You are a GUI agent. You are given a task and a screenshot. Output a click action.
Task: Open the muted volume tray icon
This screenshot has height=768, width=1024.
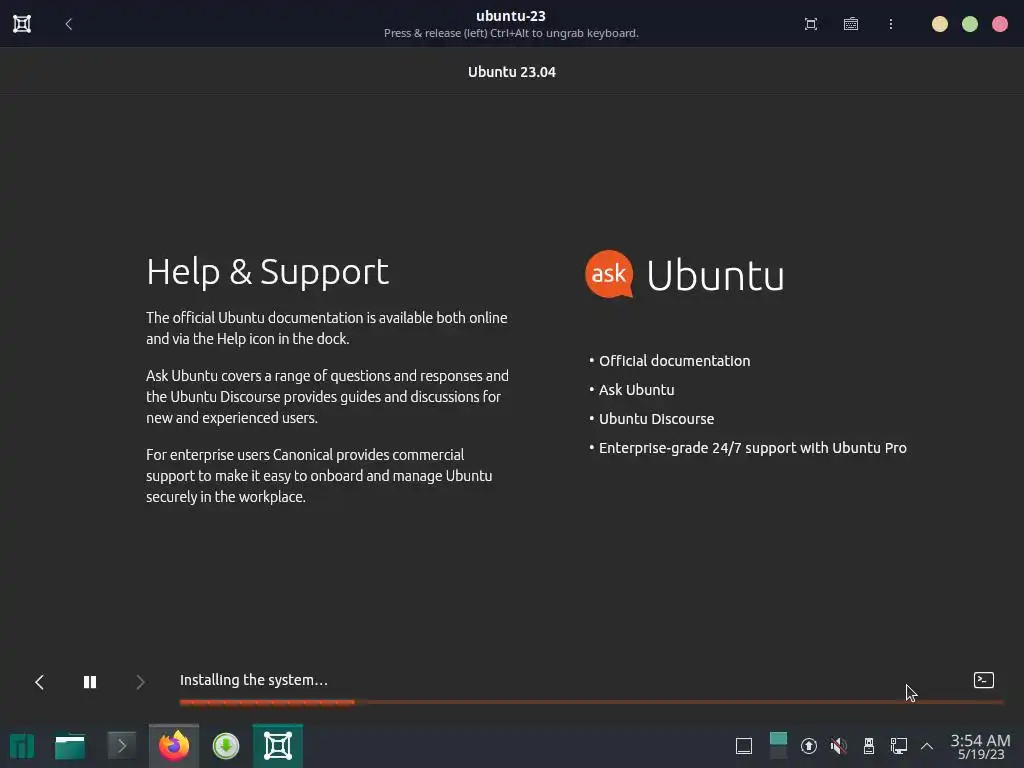[x=839, y=746]
